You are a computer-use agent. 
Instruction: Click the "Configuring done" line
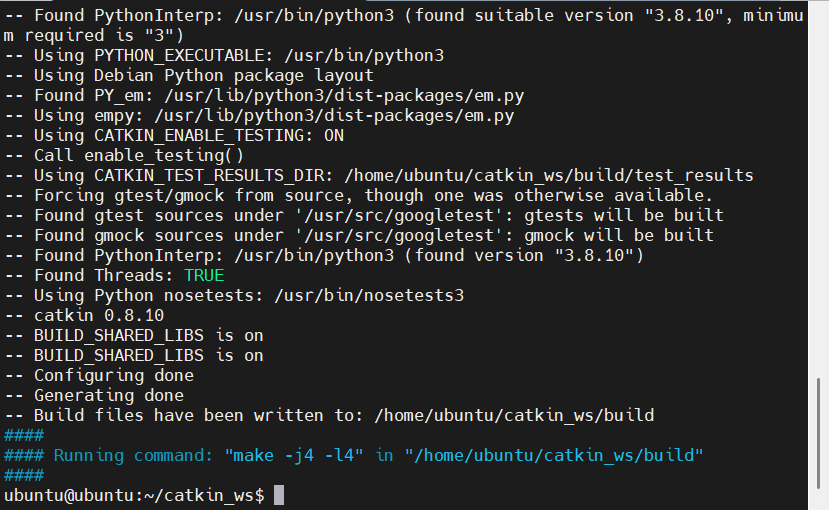point(113,375)
